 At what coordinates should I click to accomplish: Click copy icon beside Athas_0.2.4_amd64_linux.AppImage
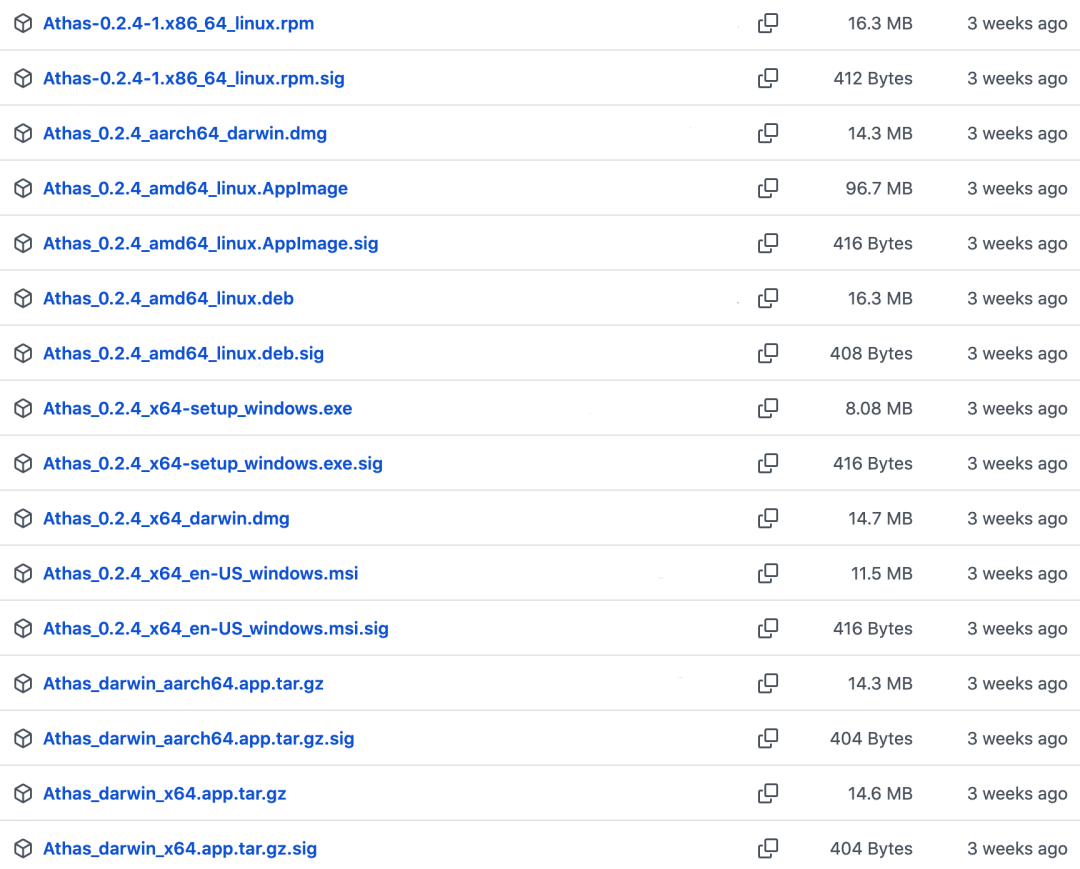point(768,189)
